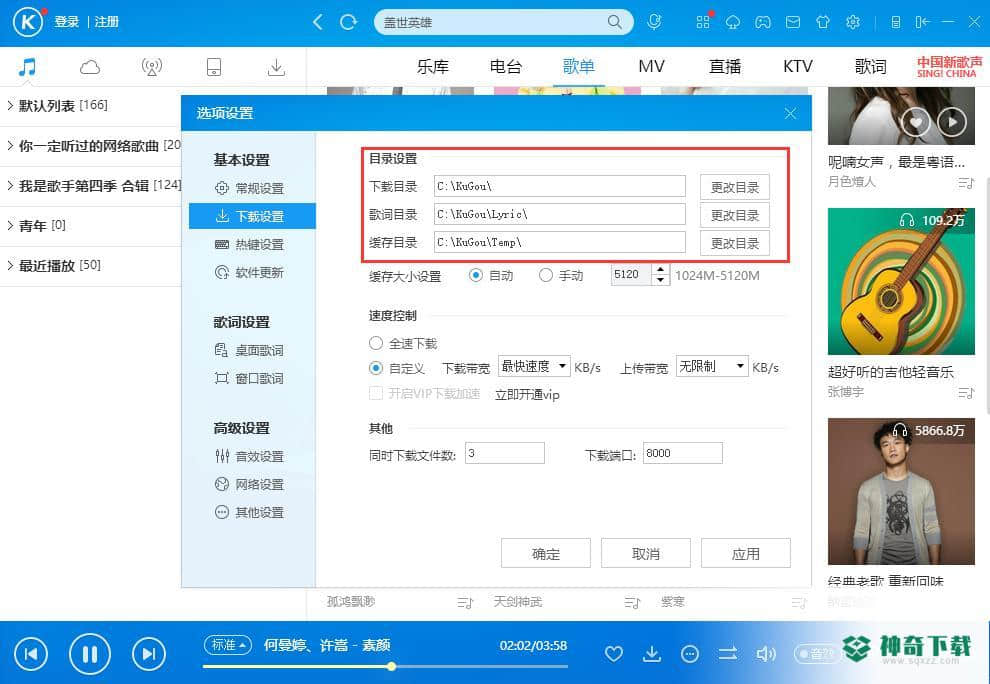Change the 歌词目录 folder
Screen dimensions: 990x684
tap(735, 215)
